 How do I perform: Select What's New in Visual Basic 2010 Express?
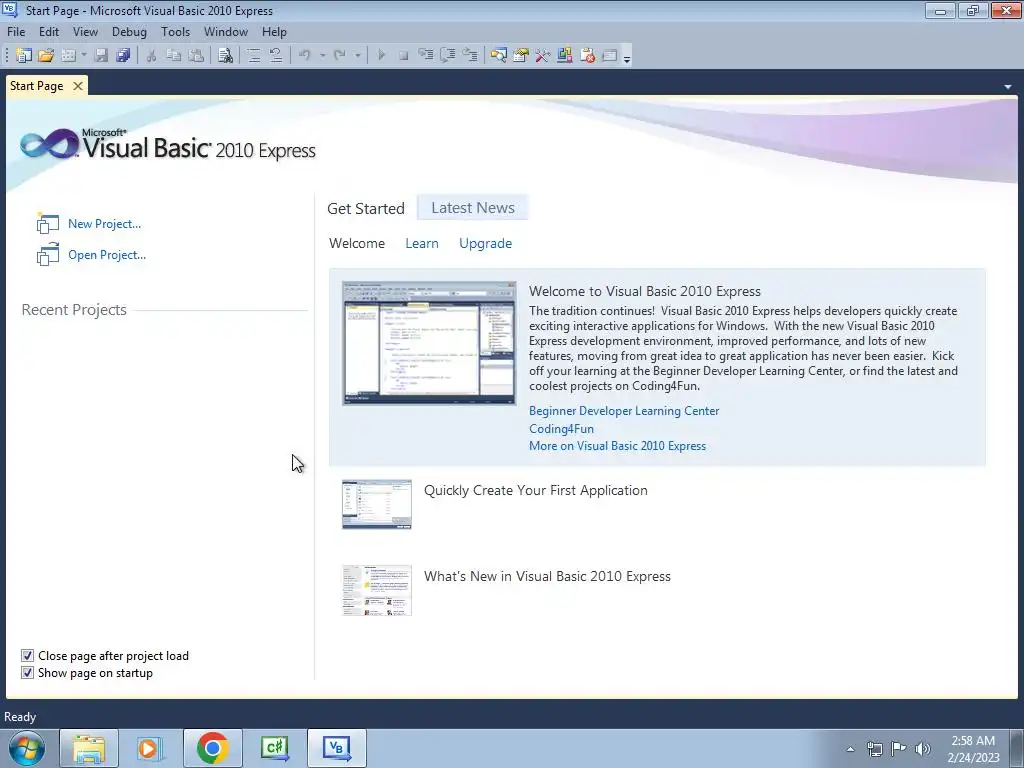(547, 576)
